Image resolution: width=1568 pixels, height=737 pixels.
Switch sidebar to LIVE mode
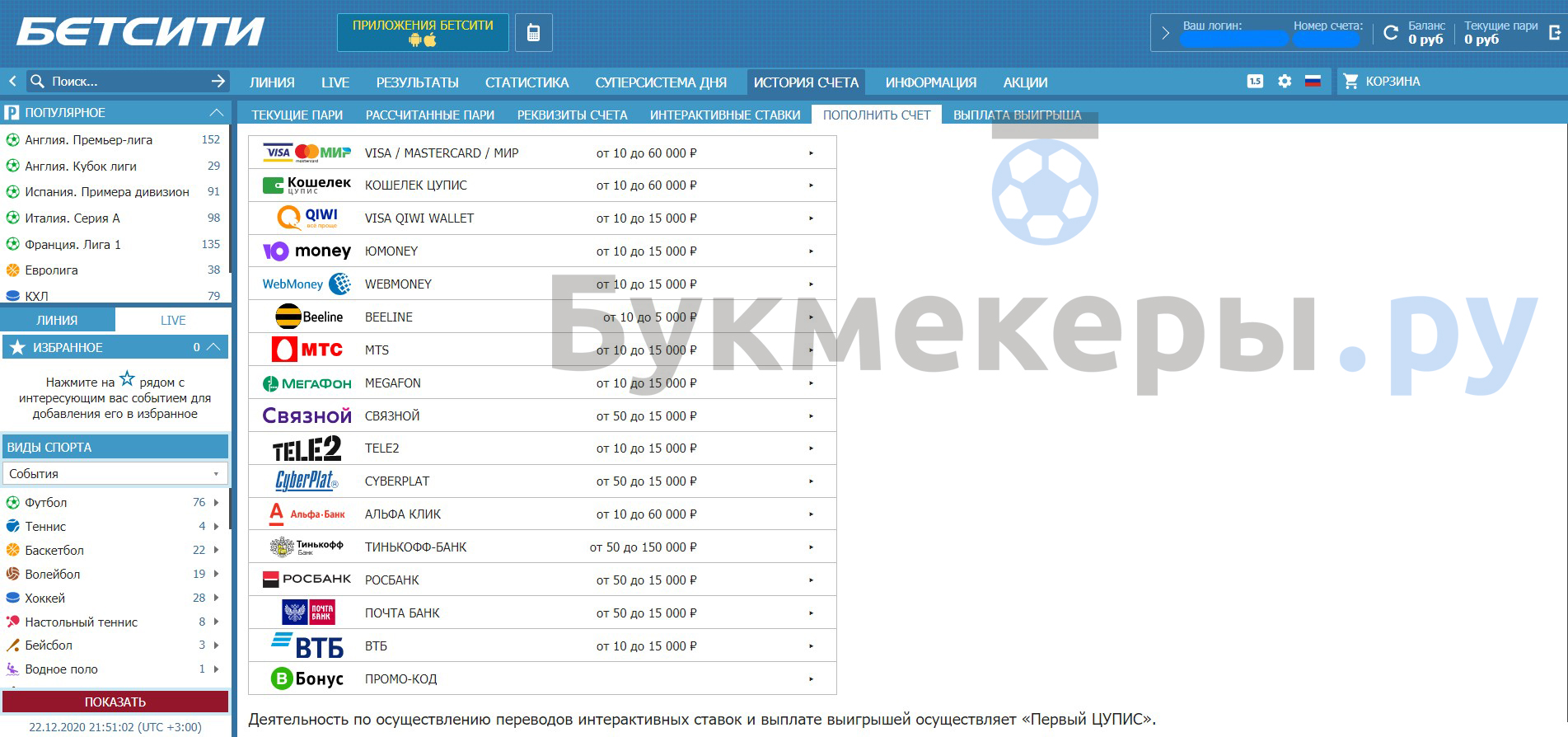173,320
